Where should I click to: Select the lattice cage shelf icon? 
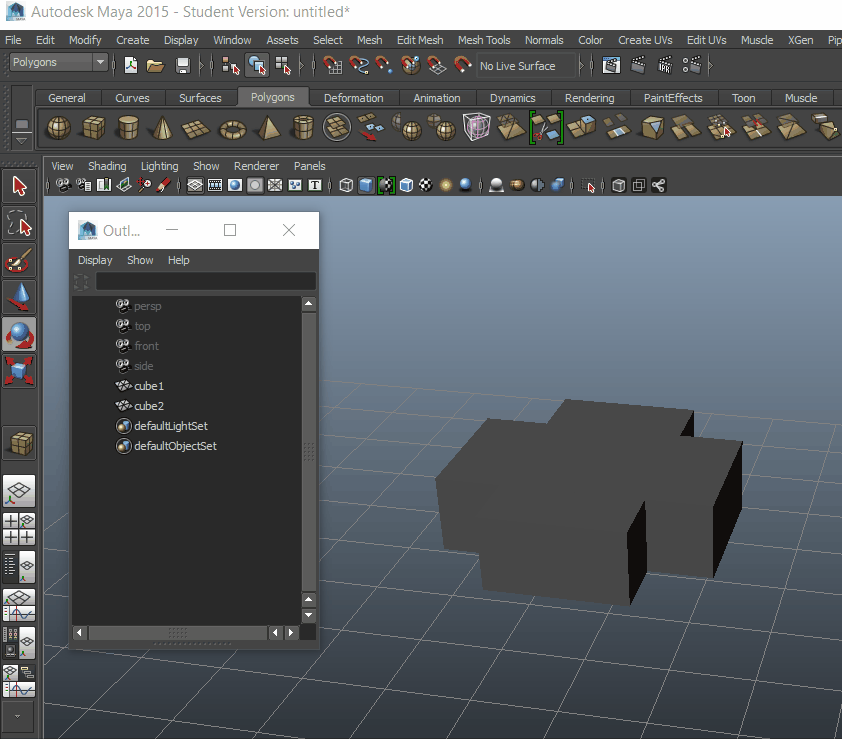(476, 127)
